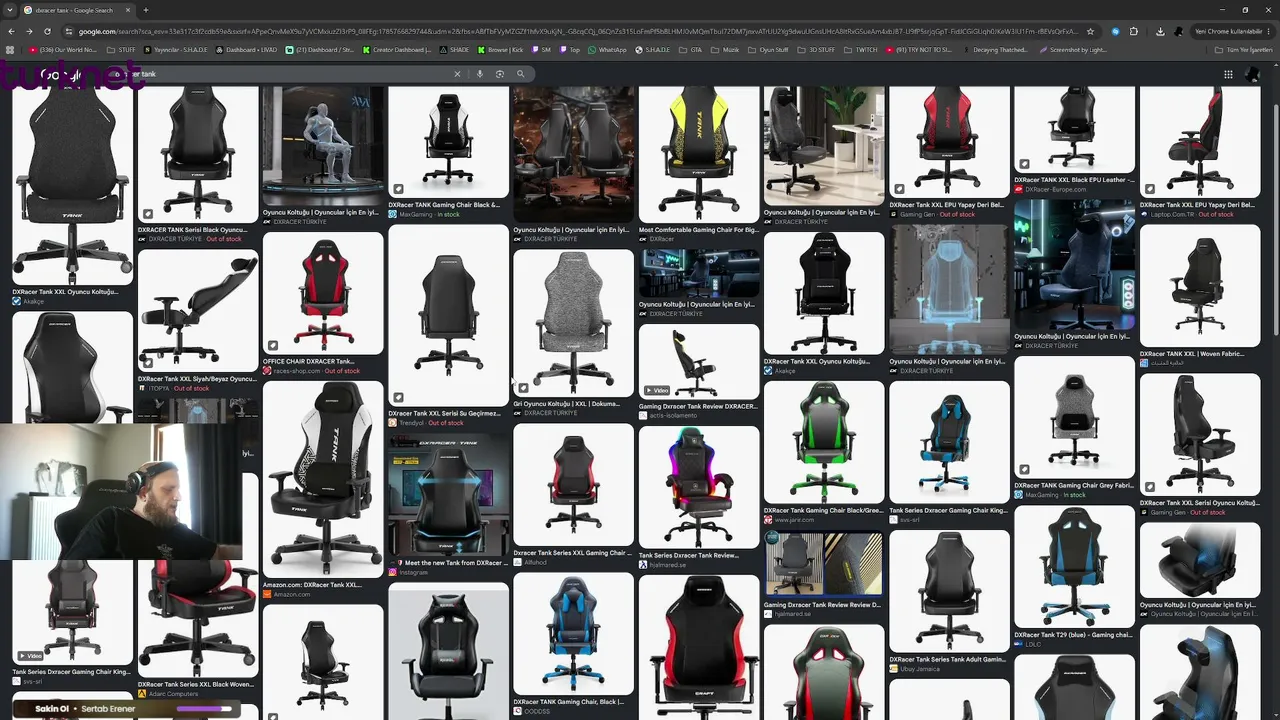View site information for google.com
The height and width of the screenshot is (720, 1280).
[x=69, y=31]
